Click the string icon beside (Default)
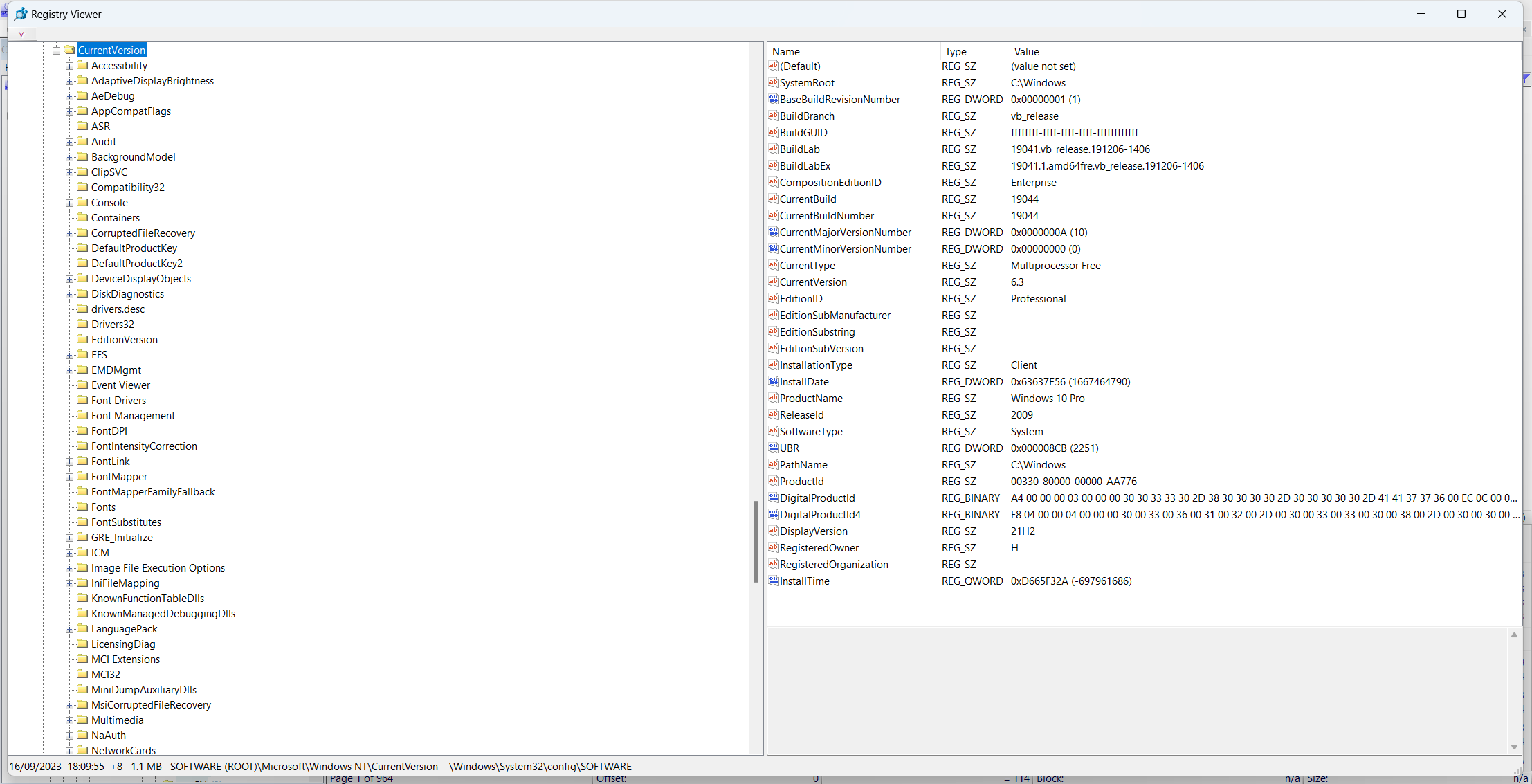This screenshot has height=784, width=1532. tap(774, 66)
